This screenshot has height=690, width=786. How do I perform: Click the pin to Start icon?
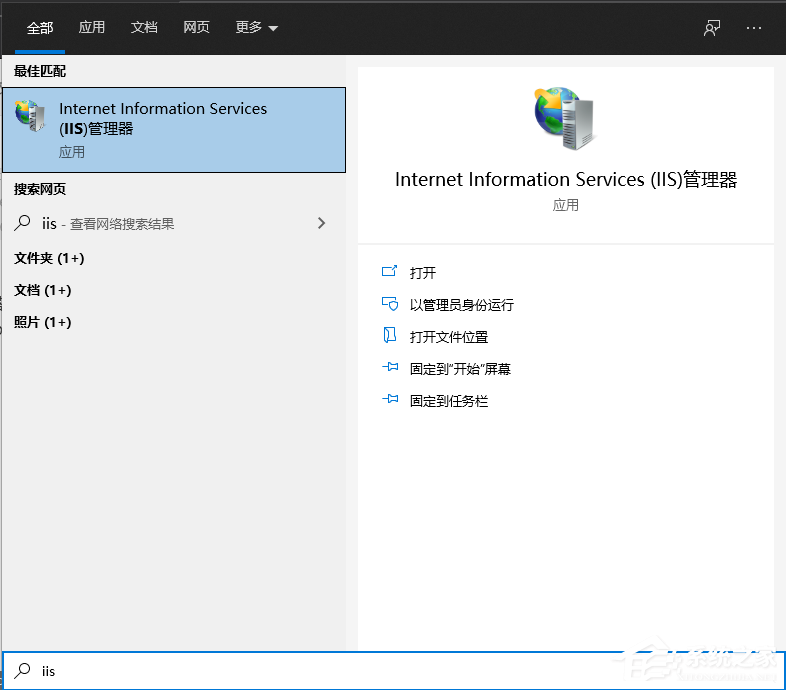coord(390,369)
